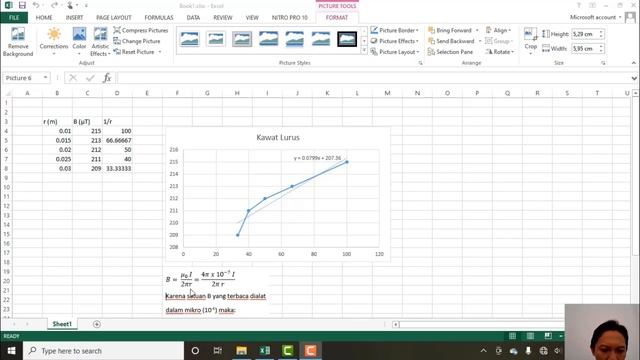Click the Excel icon in the taskbar

(264, 351)
